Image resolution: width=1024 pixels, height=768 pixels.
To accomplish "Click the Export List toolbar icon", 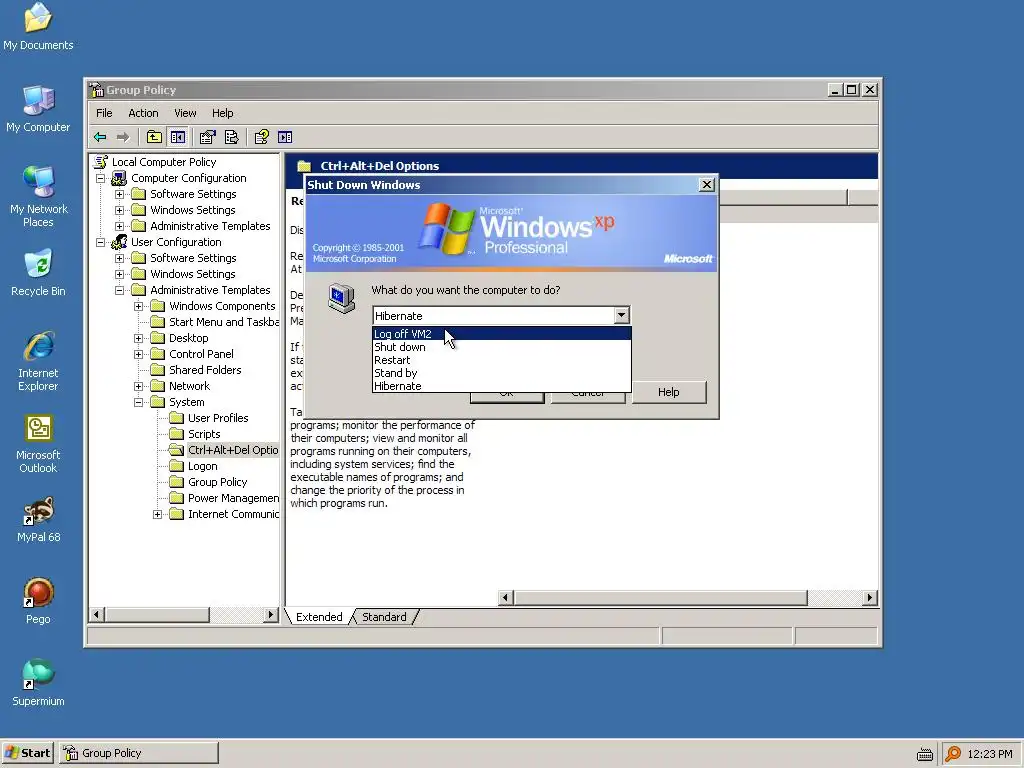I will (231, 137).
